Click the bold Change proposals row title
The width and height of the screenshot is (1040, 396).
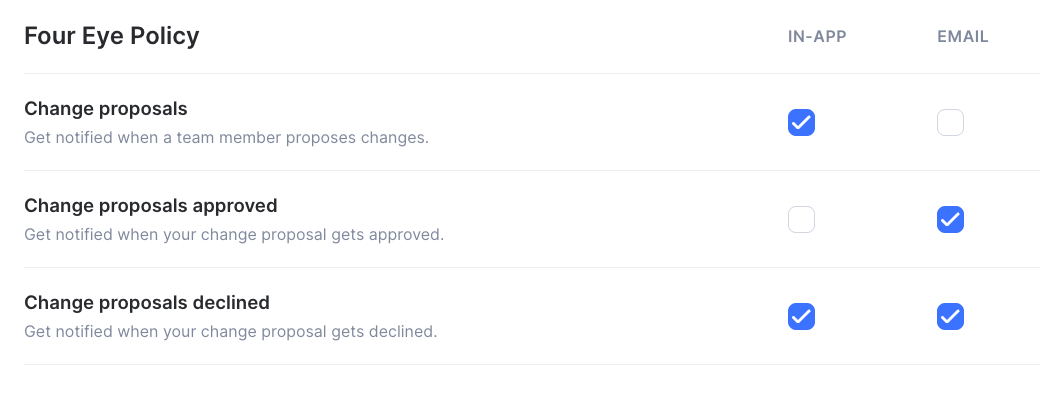(x=106, y=109)
